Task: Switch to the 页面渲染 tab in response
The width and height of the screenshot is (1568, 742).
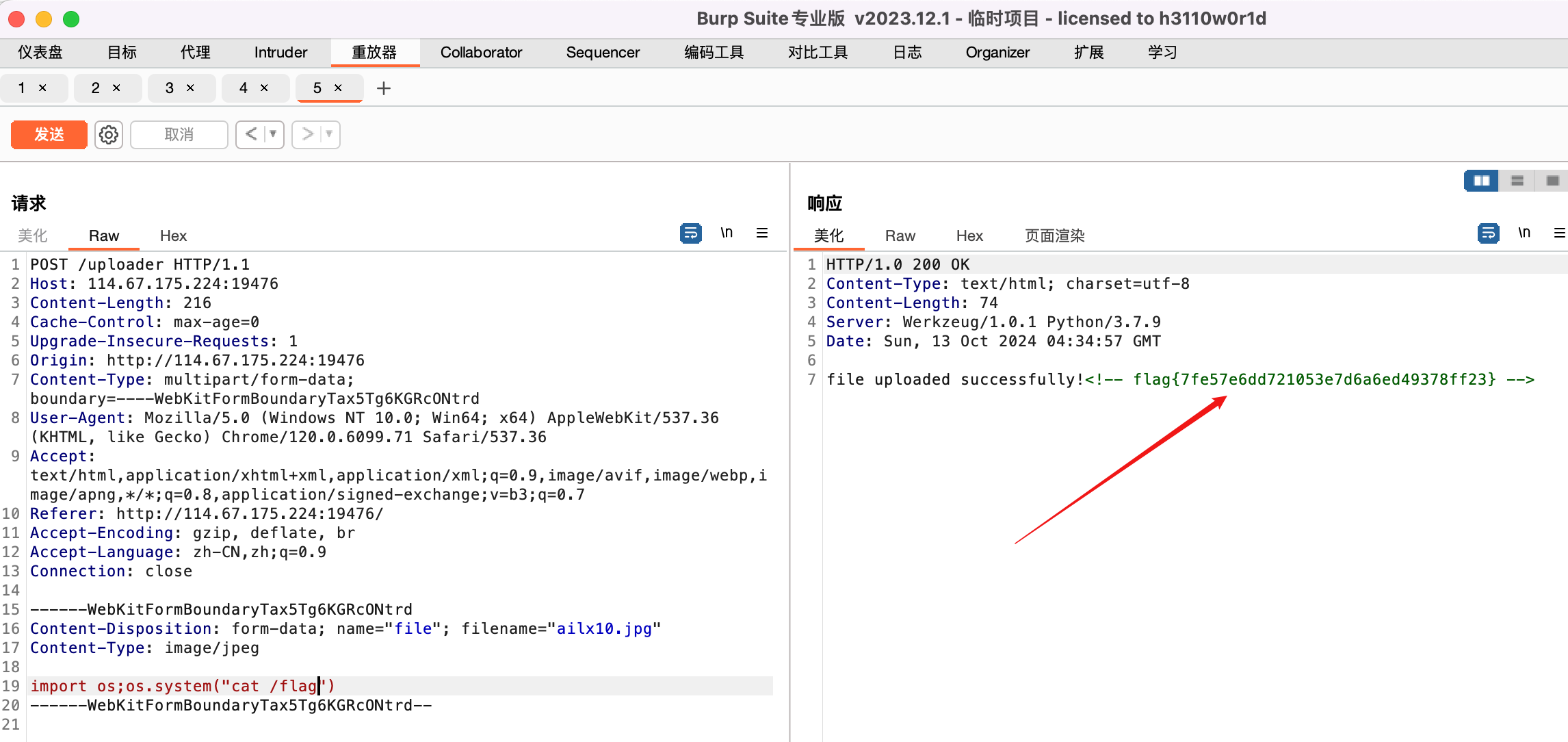Action: (x=1054, y=235)
